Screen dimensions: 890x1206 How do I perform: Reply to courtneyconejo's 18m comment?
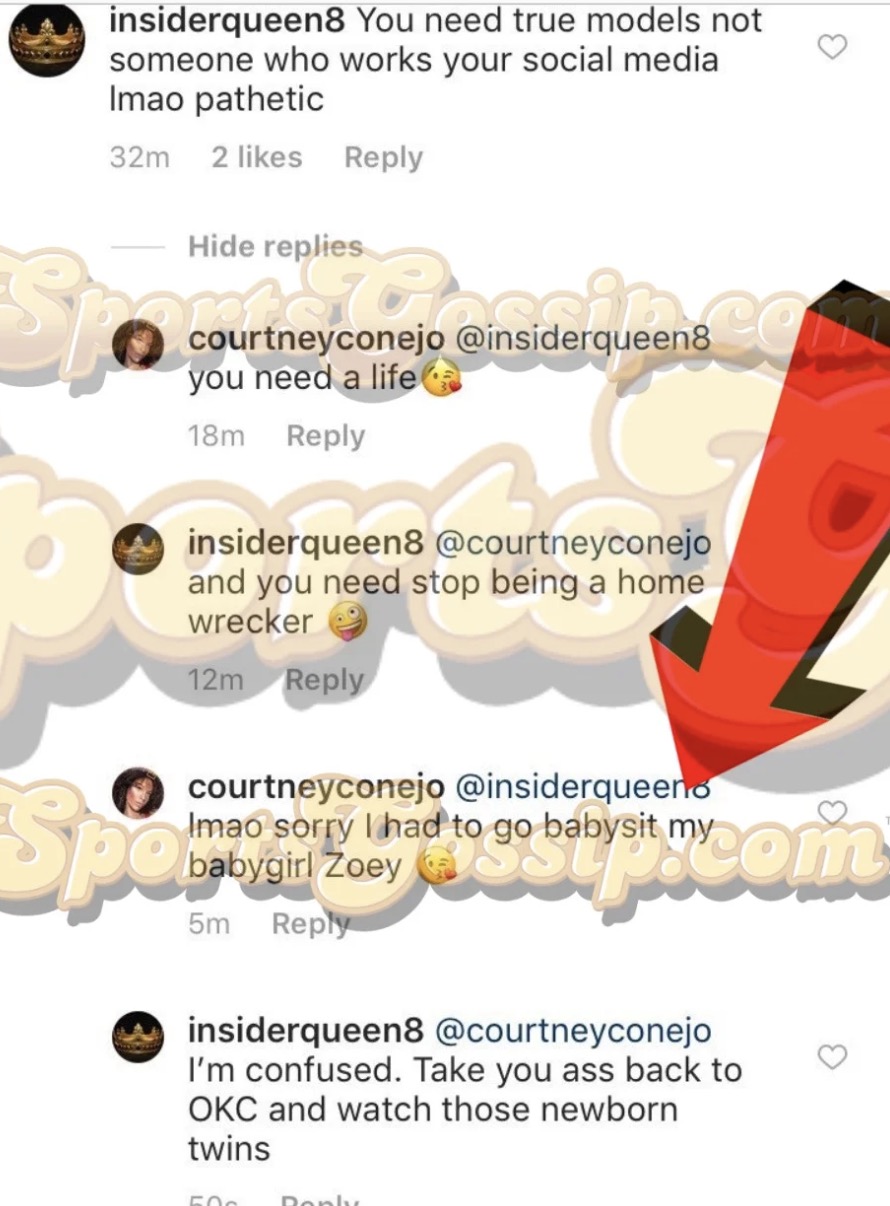[326, 436]
